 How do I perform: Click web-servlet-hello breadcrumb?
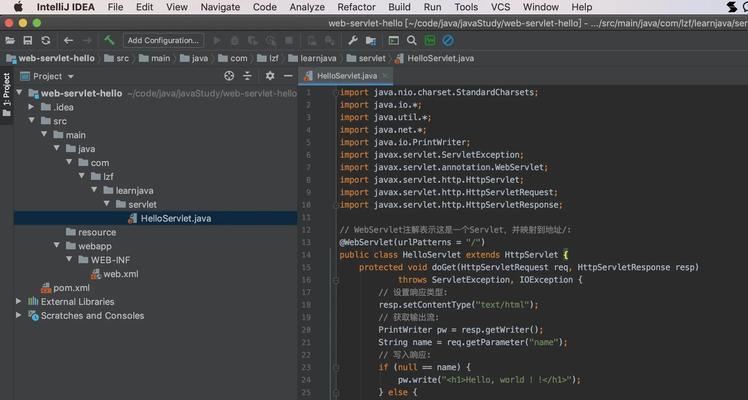50,58
